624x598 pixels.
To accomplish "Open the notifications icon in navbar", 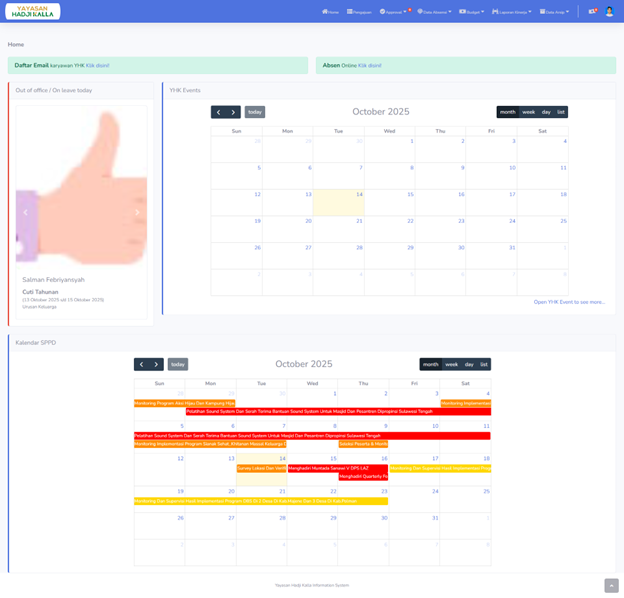I will pos(592,11).
